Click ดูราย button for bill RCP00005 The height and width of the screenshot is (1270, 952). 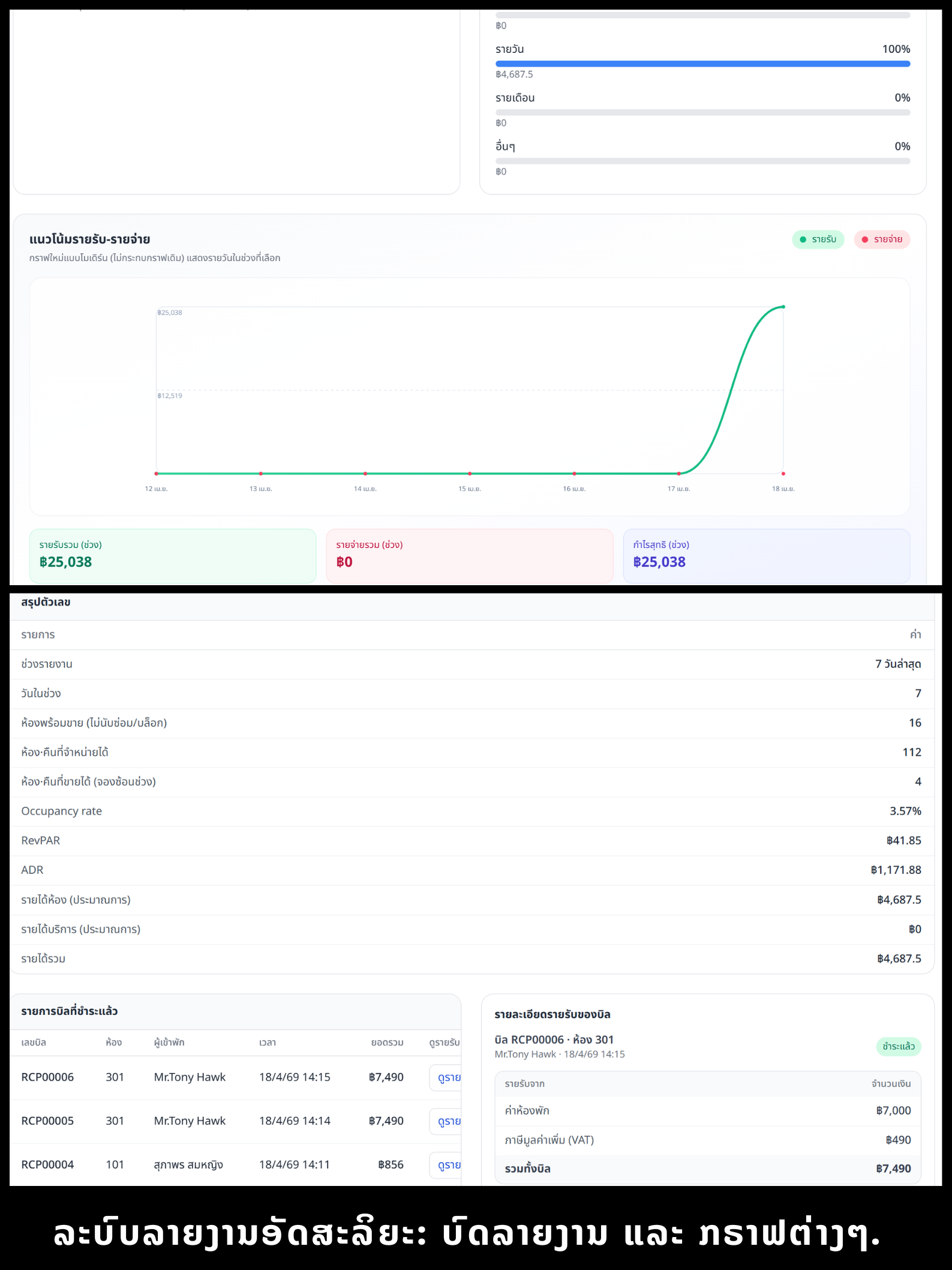coord(446,1121)
